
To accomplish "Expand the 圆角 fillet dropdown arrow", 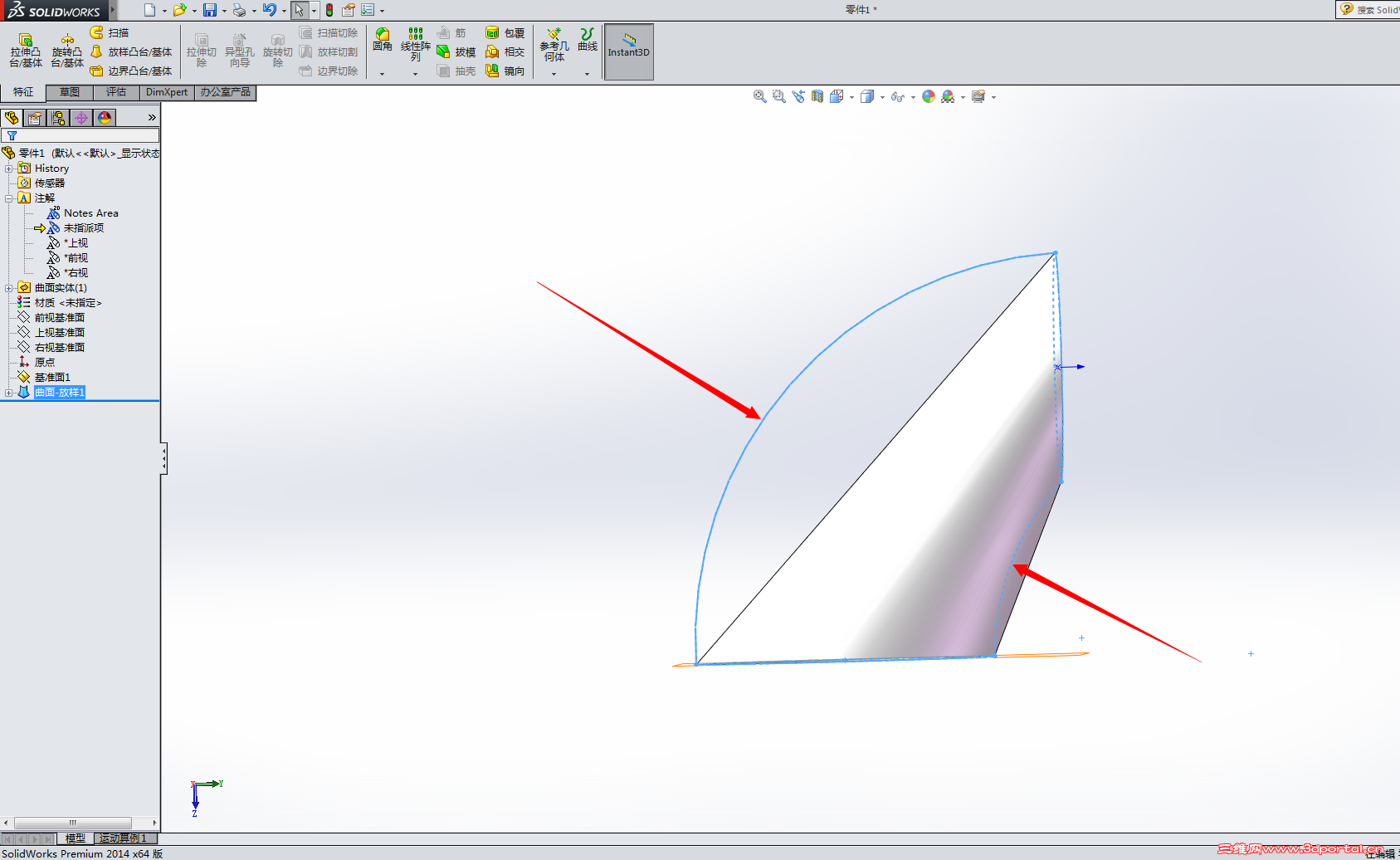I will 383,74.
